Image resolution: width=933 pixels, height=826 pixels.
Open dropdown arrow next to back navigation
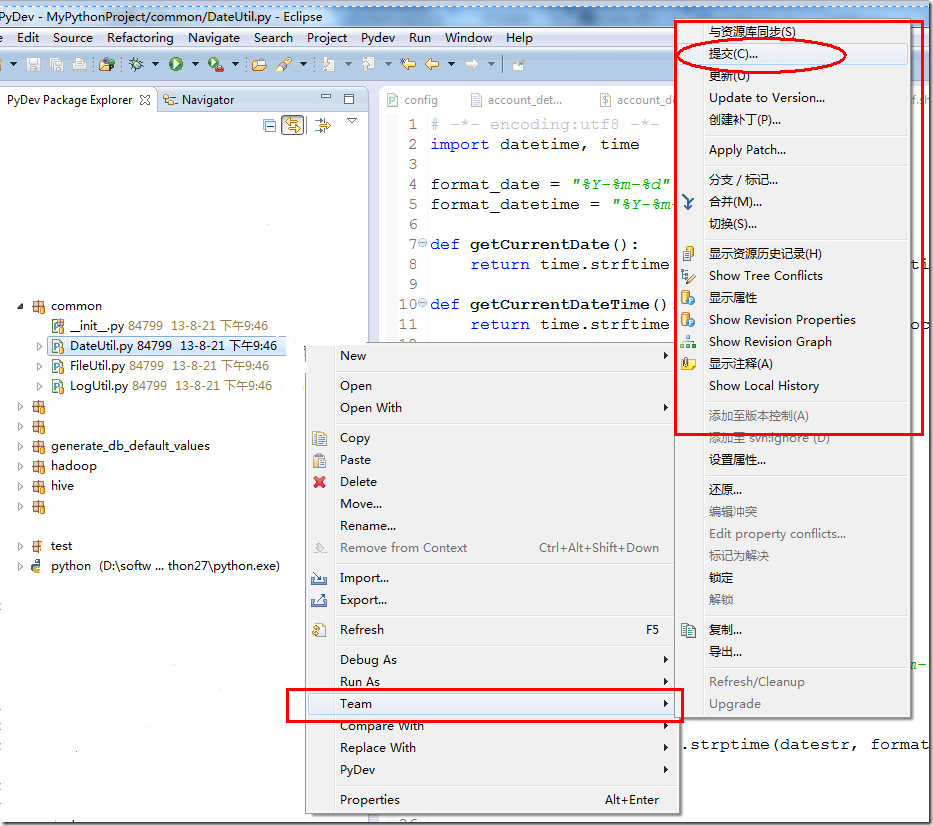(452, 64)
